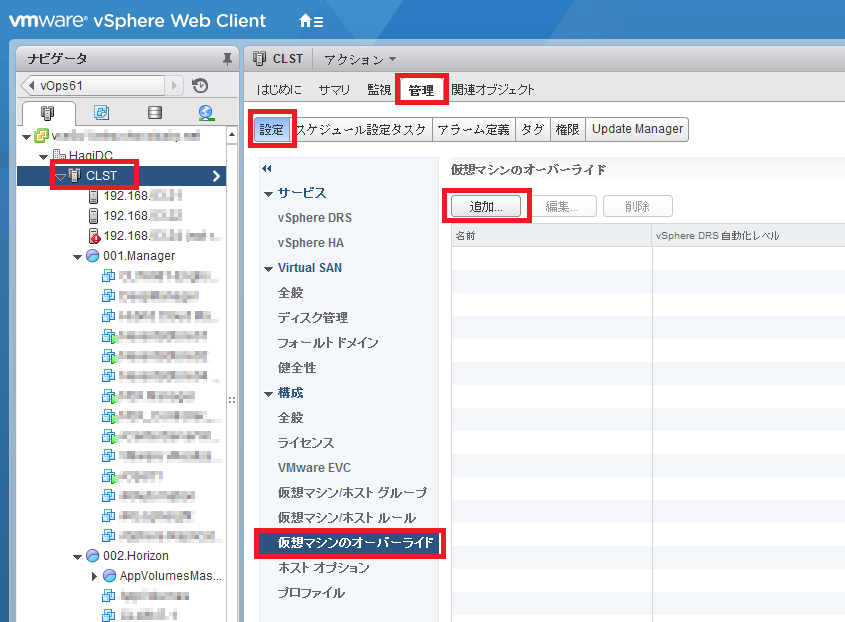Open プロファイル settings
Image resolution: width=845 pixels, height=622 pixels.
(311, 593)
